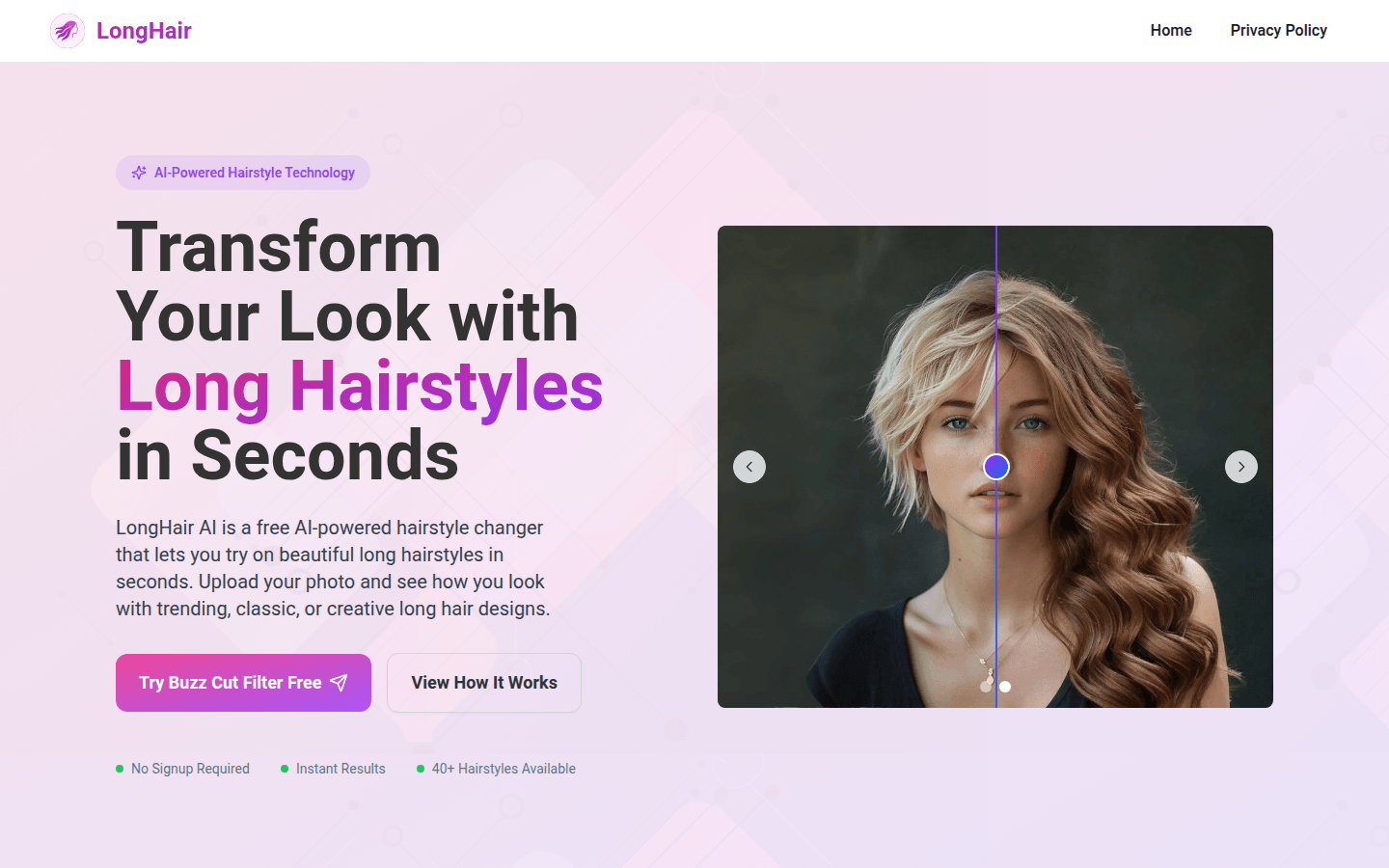
Task: Start with Try Buzz Cut Filter Free
Action: click(x=243, y=683)
